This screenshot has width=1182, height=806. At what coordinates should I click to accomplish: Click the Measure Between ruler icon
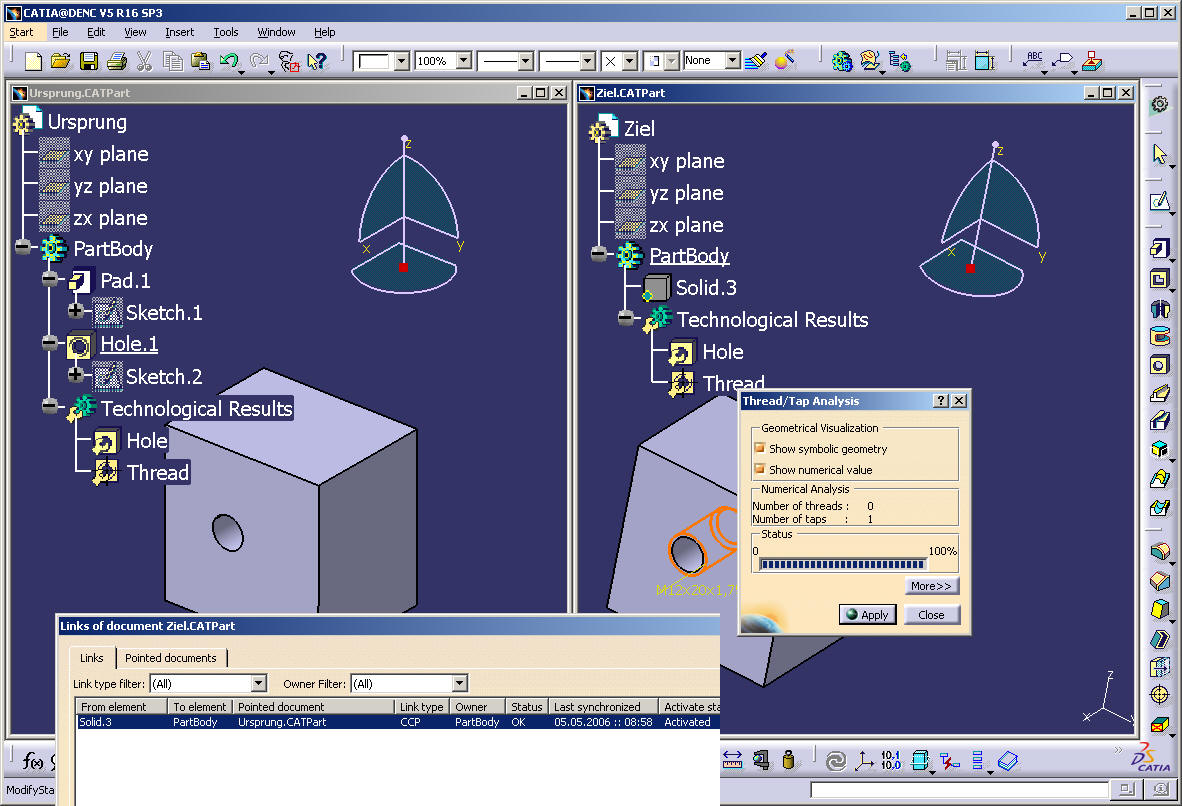click(733, 760)
